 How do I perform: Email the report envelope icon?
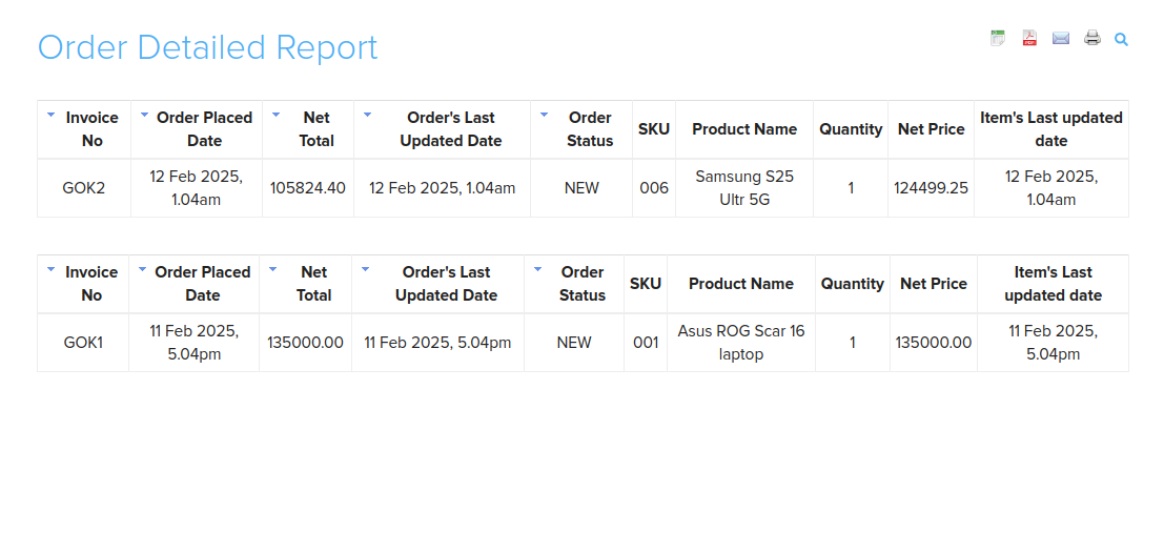pyautogui.click(x=1061, y=39)
